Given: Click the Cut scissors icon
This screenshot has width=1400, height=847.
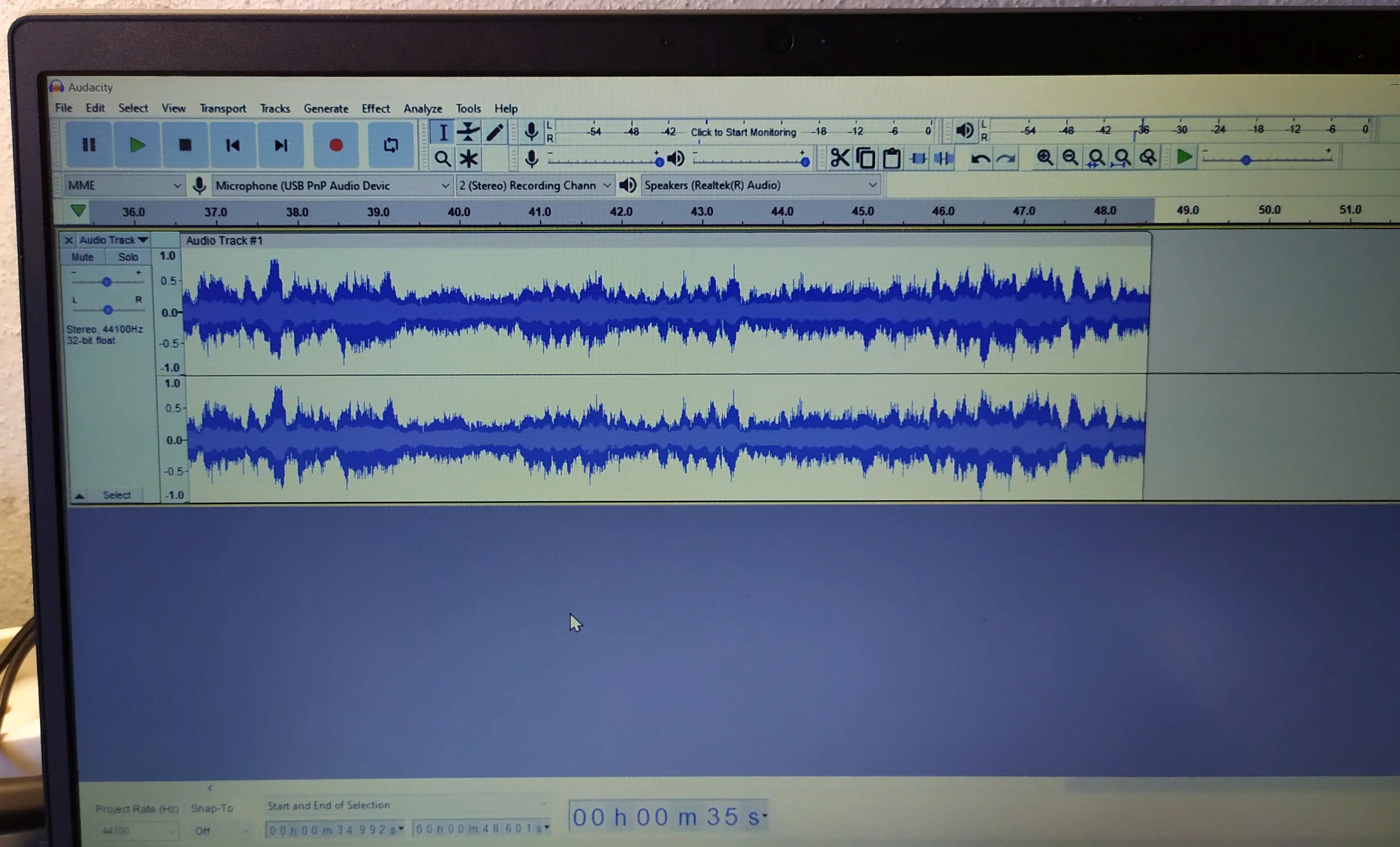Looking at the screenshot, I should pos(840,158).
